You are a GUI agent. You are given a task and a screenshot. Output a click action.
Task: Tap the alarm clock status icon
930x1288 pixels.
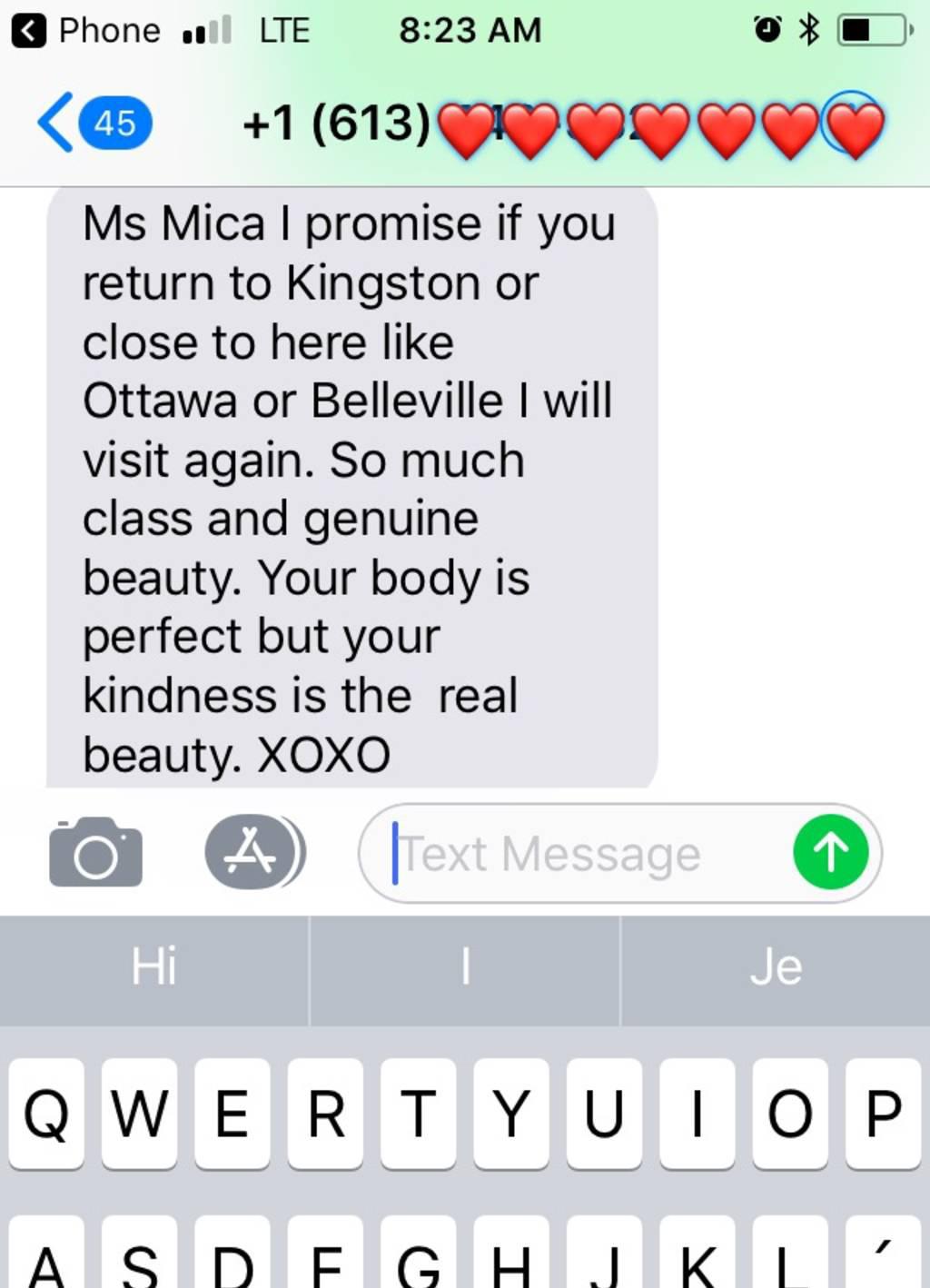(767, 30)
